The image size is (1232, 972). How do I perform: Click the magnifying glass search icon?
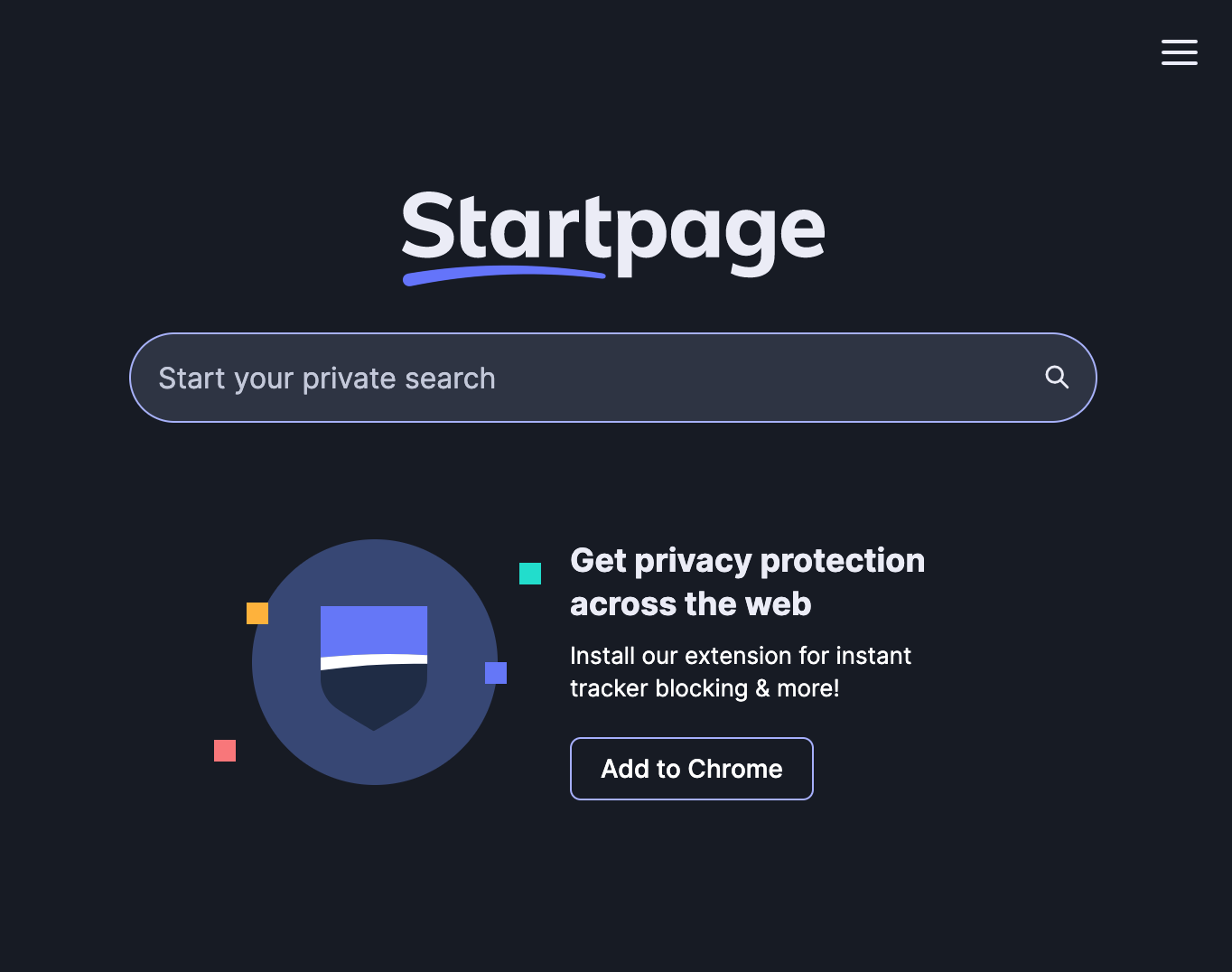[x=1057, y=378]
